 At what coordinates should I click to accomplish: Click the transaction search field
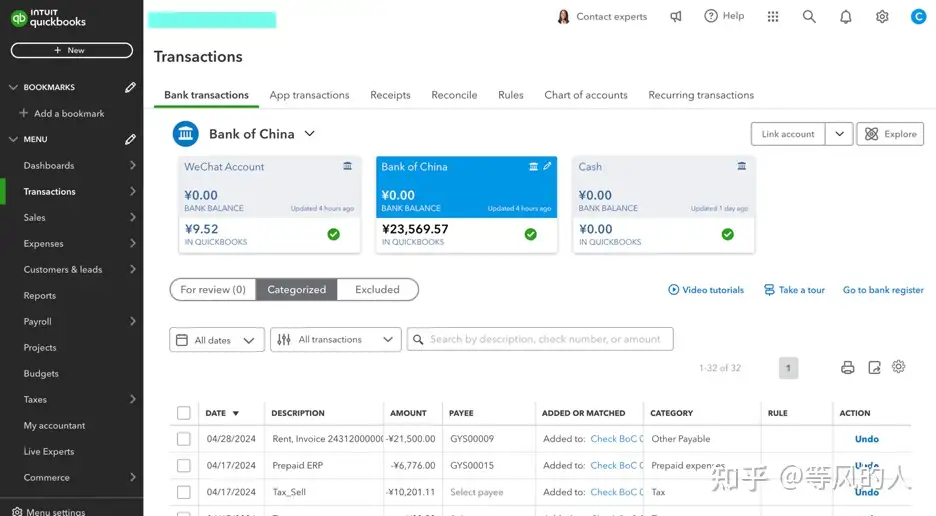tap(540, 339)
